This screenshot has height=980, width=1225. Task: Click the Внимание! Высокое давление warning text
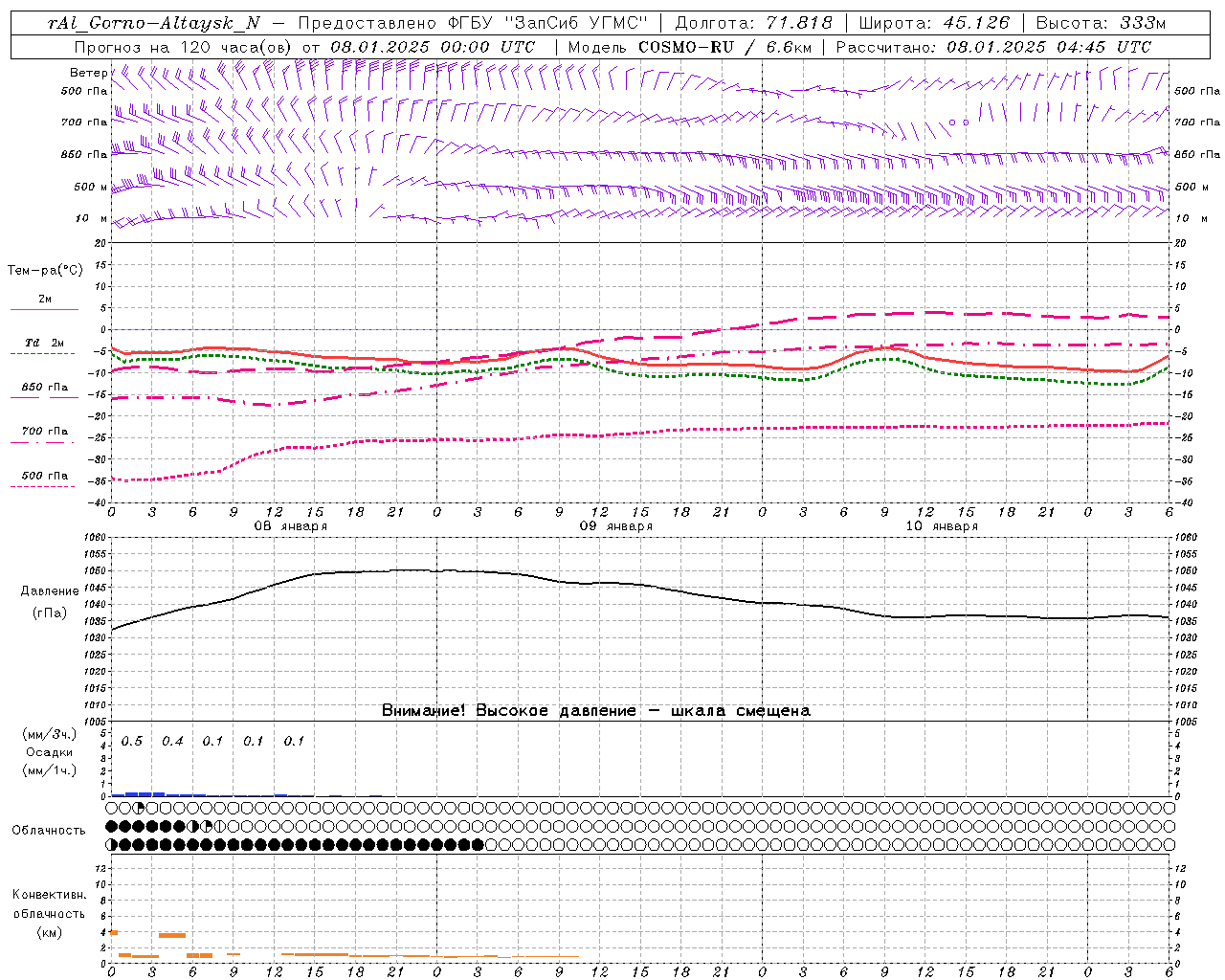(x=595, y=711)
